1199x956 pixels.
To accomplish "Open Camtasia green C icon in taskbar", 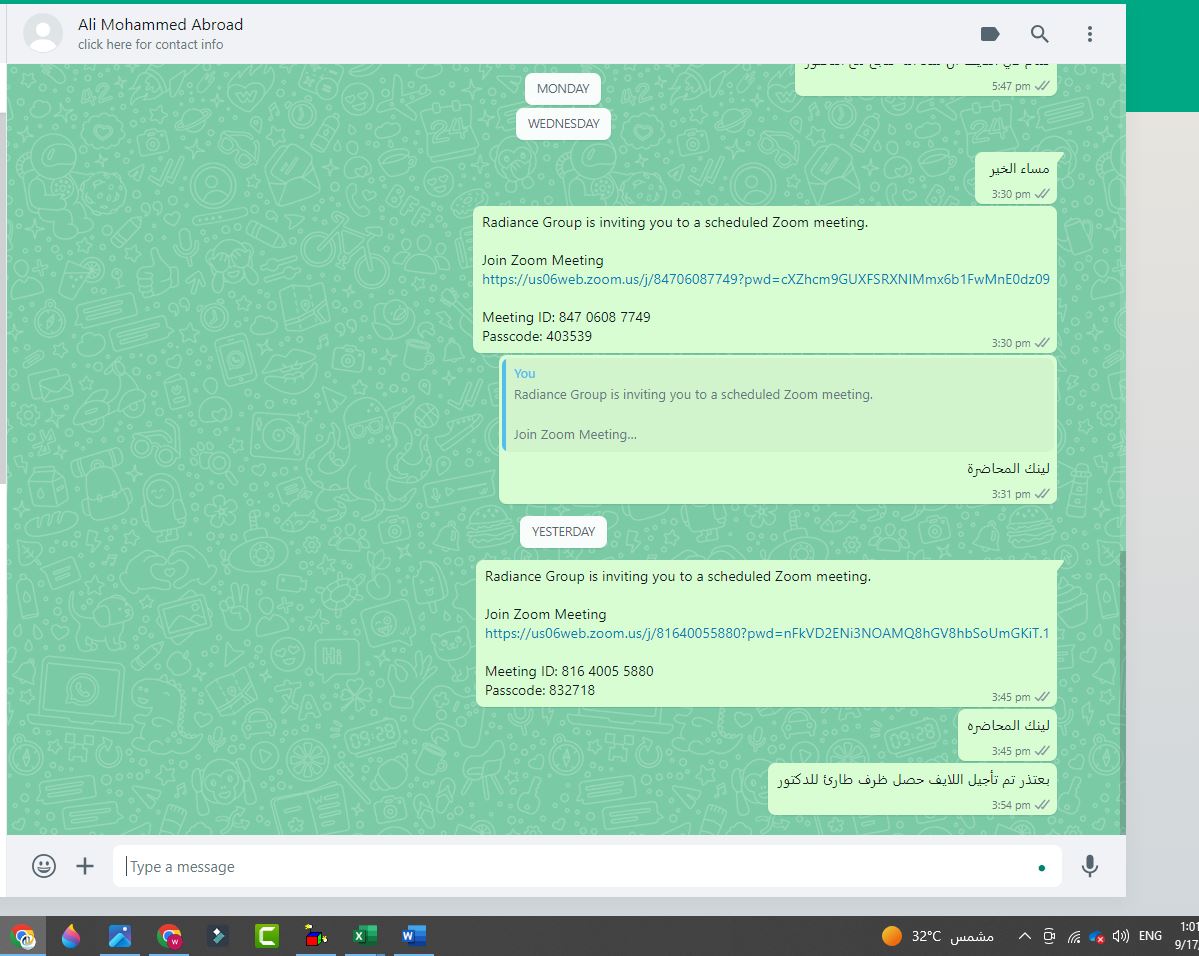I will [267, 936].
